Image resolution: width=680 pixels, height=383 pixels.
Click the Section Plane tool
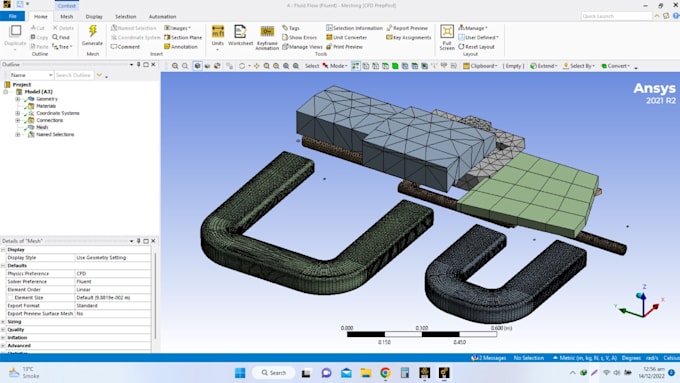pyautogui.click(x=183, y=37)
